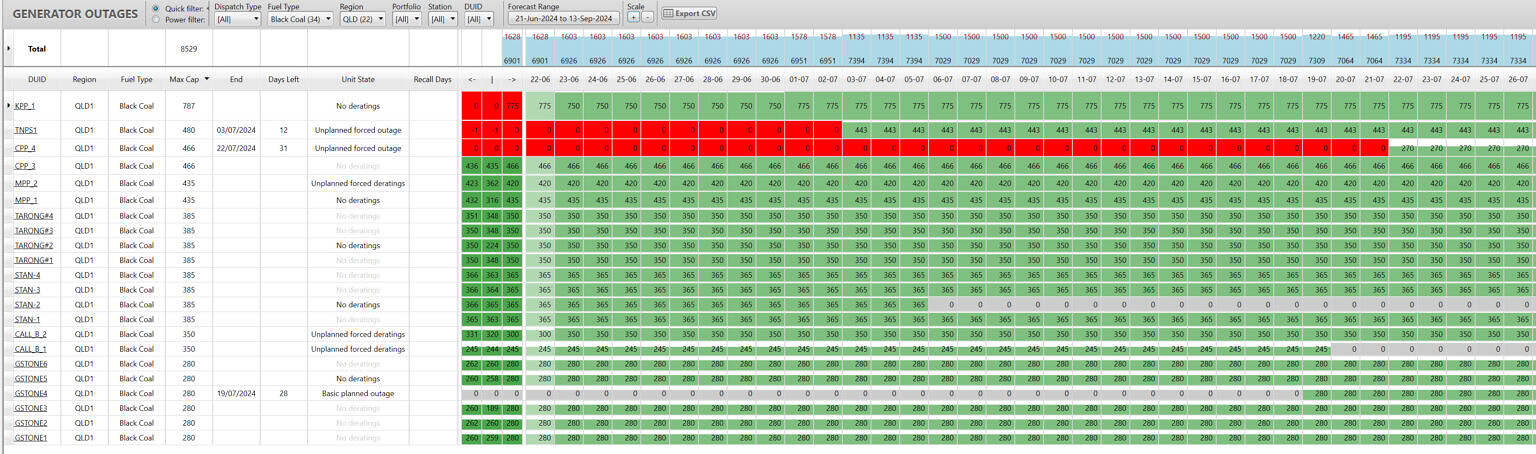Export data using Export CSV button
Screen dimensions: 1536x454
click(689, 13)
